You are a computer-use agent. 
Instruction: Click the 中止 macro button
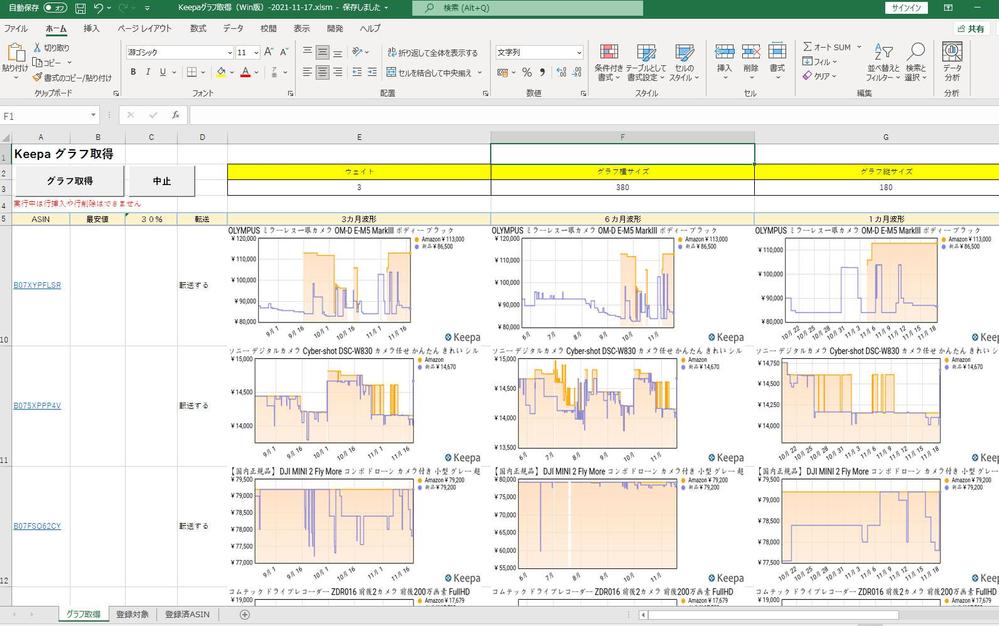click(162, 181)
